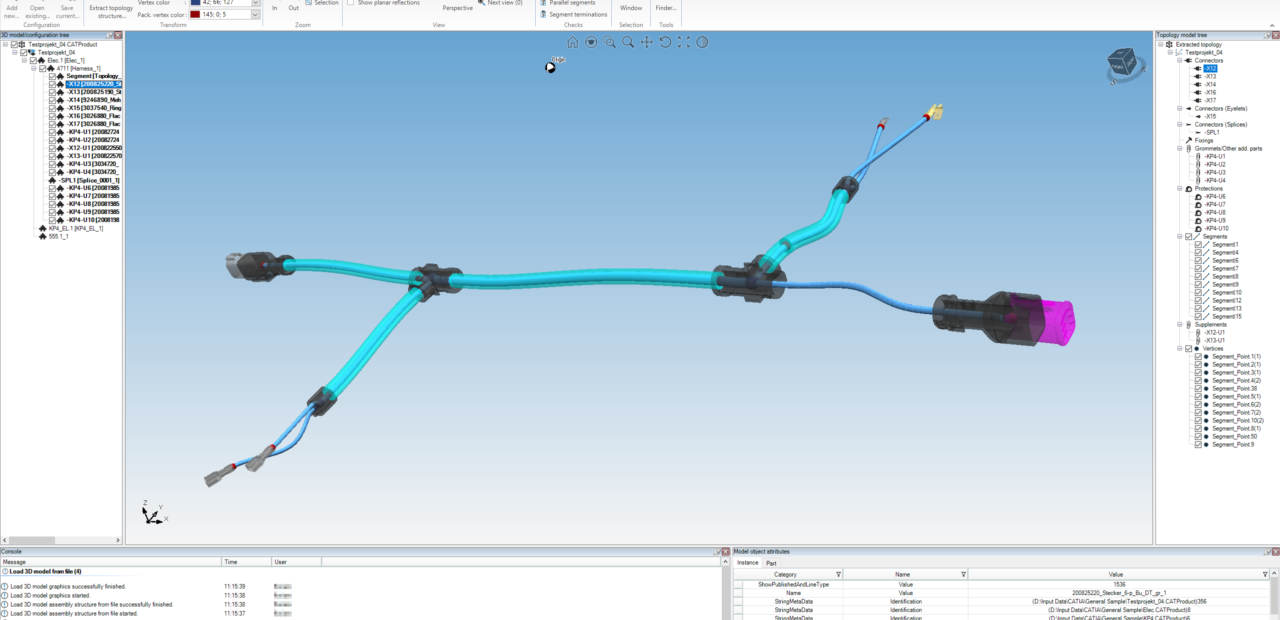The image size is (1280, 620).
Task: Select the pan move arrows icon
Action: pyautogui.click(x=647, y=42)
